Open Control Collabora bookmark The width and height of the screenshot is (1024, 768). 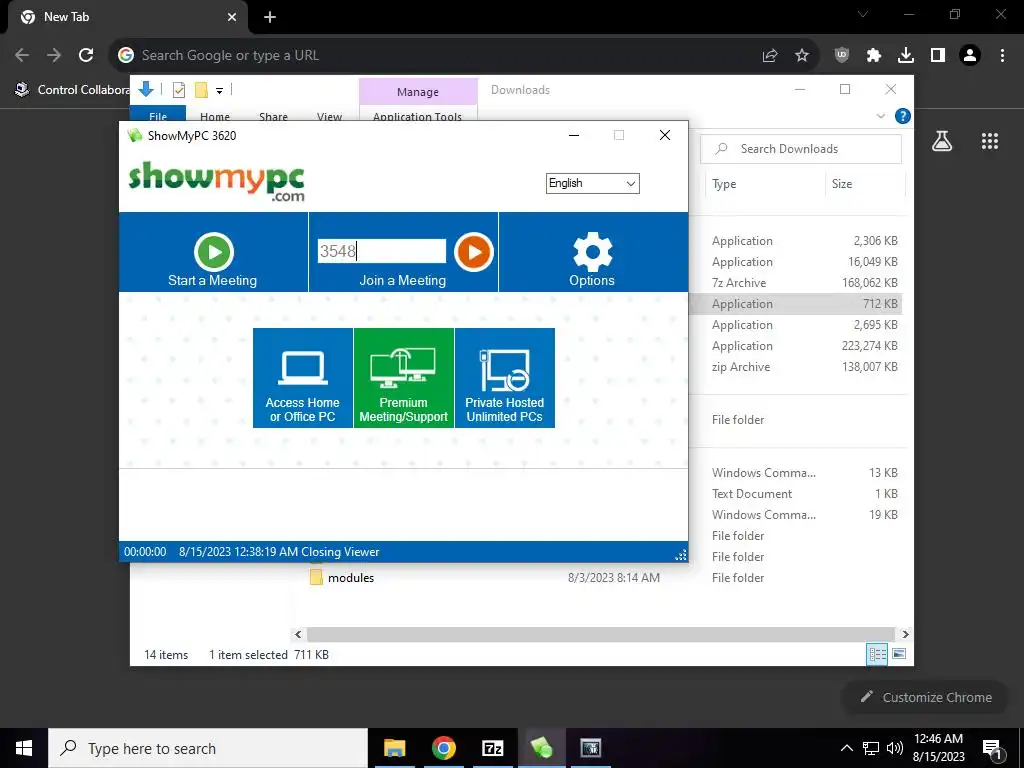tap(73, 89)
